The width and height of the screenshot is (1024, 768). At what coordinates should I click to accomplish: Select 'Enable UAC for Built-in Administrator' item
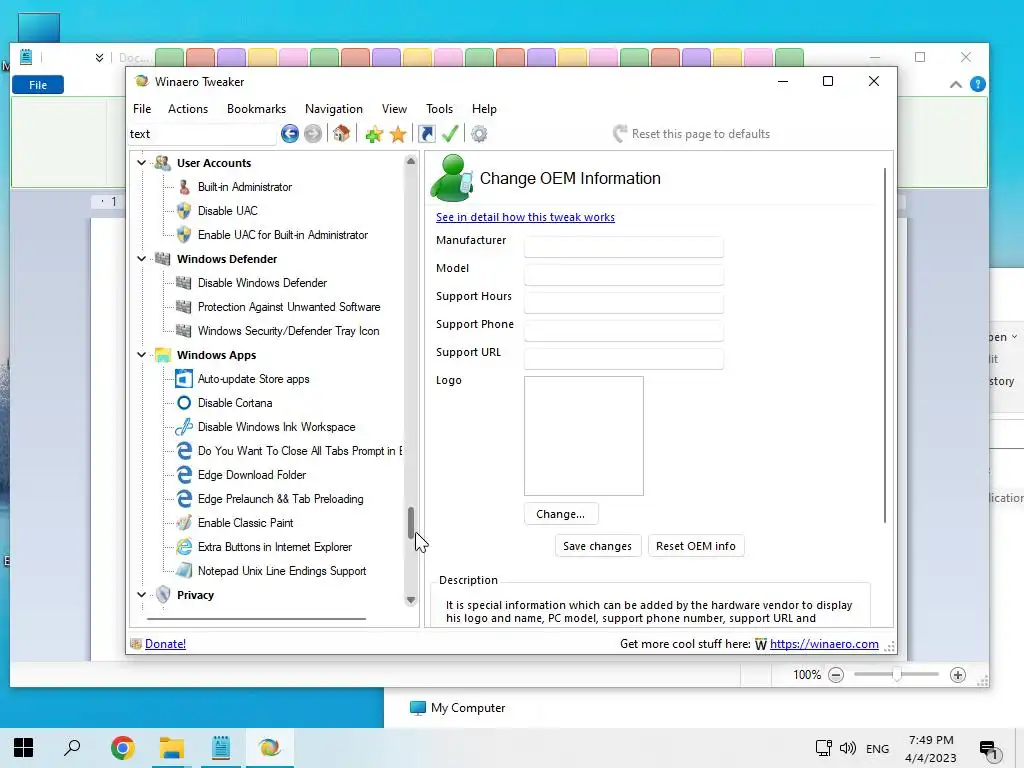click(x=283, y=235)
